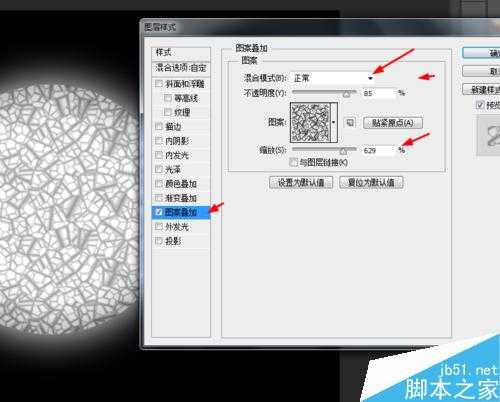
Task: Confirm dialog with 确定 button
Action: 481,53
